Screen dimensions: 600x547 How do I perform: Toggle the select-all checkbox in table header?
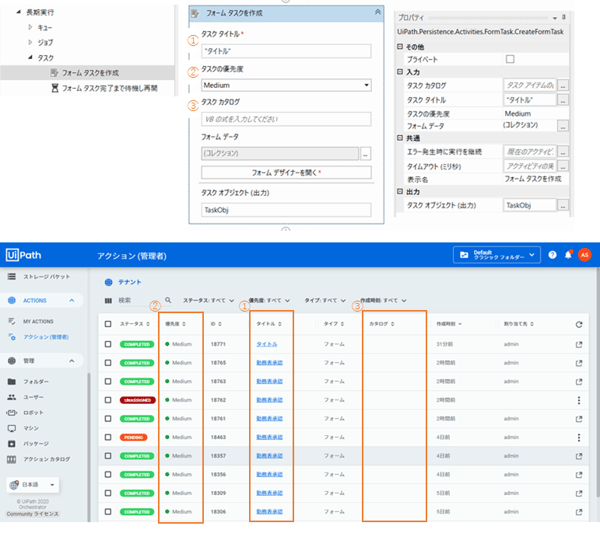click(x=108, y=324)
